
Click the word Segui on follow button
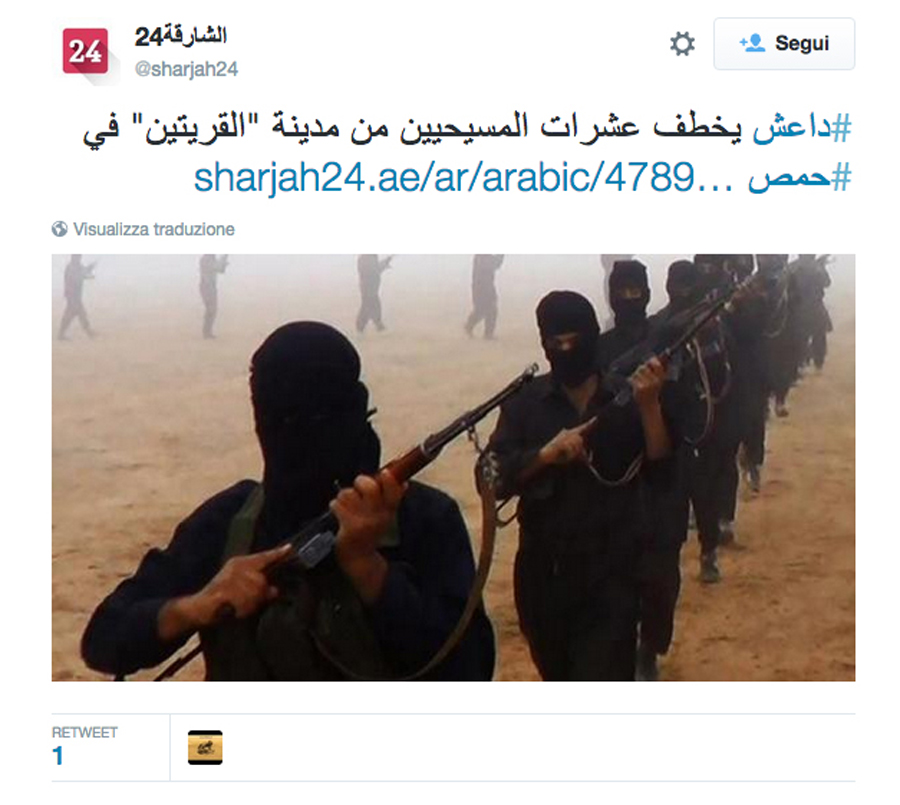pos(802,44)
